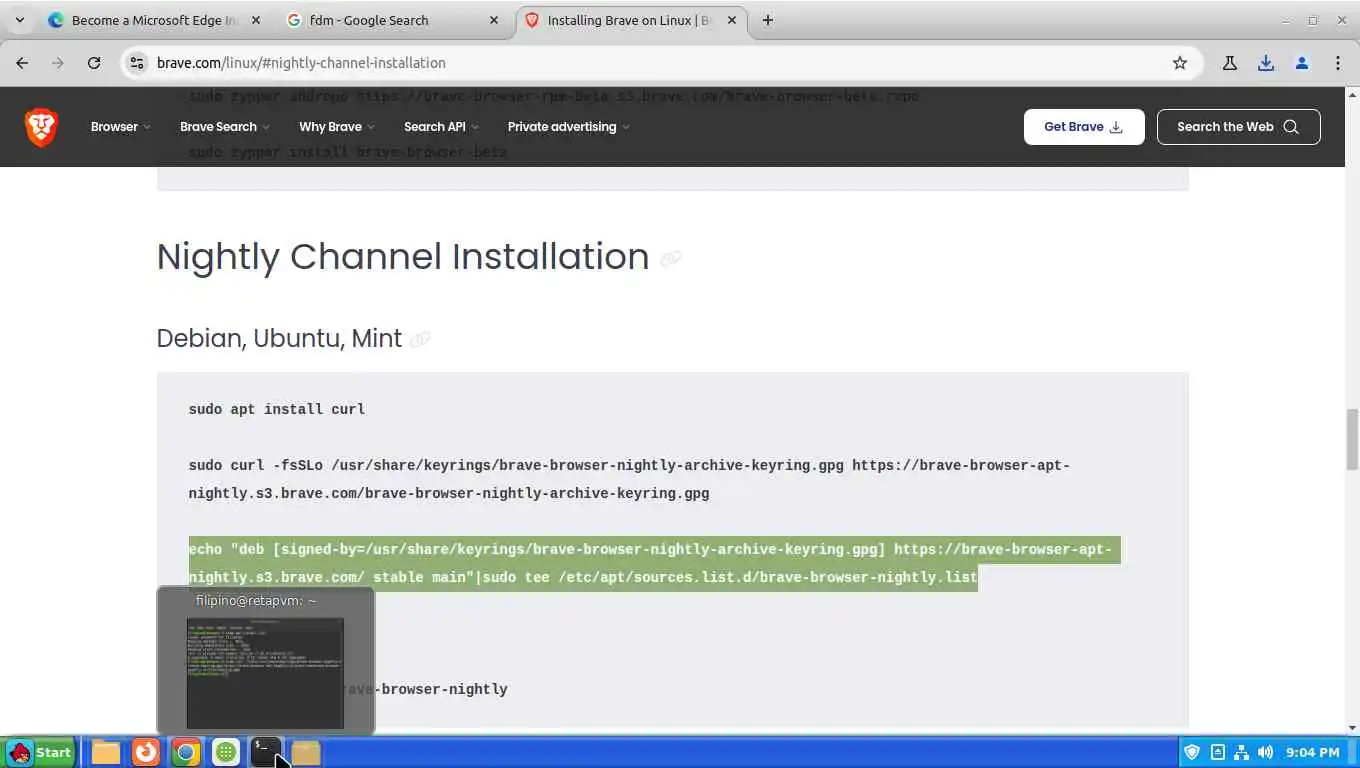Copy anchor link beside Debian, Ubuntu, Mint
1360x768 pixels.
point(421,339)
